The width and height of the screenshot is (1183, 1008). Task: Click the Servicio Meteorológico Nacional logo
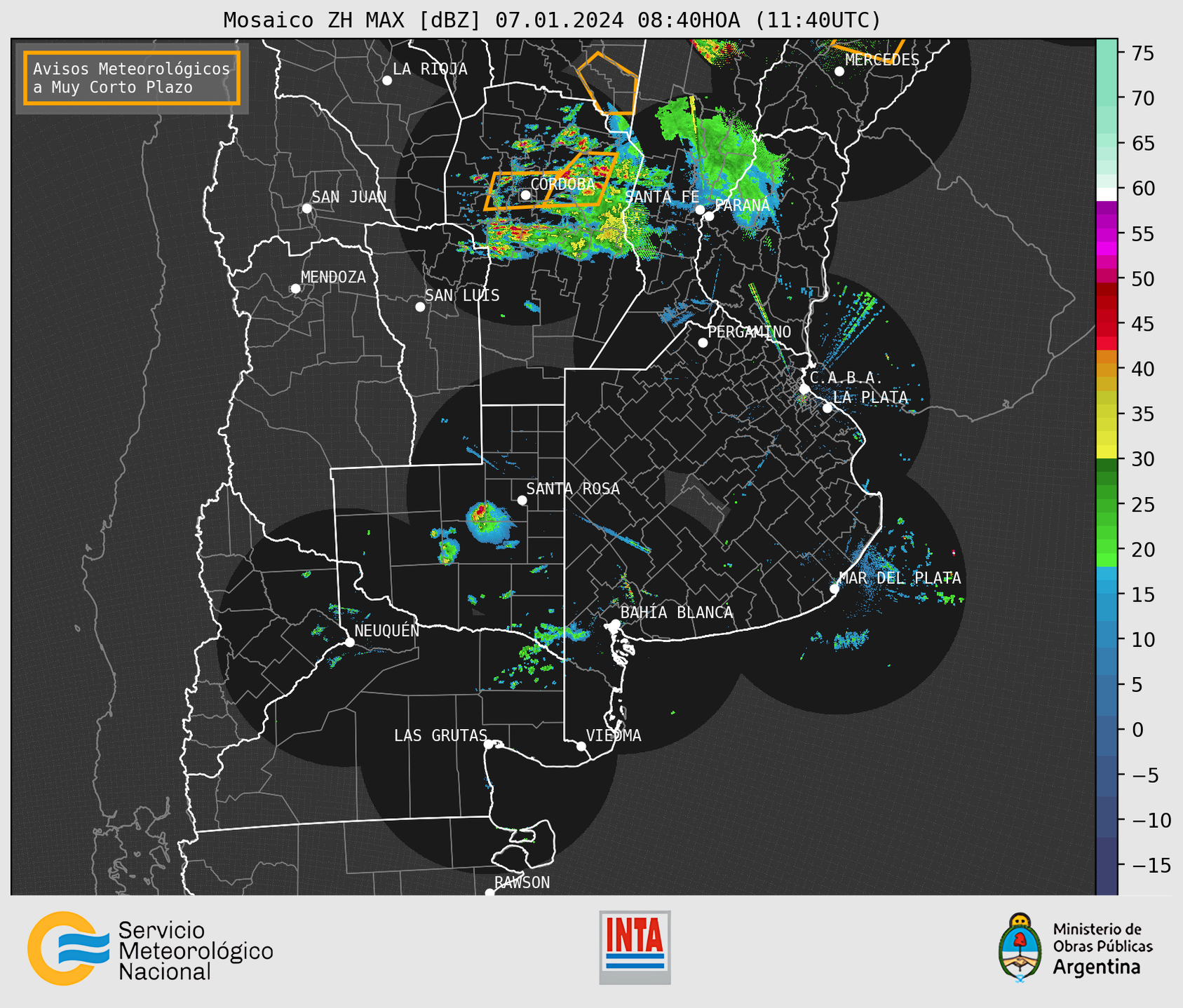tap(150, 948)
